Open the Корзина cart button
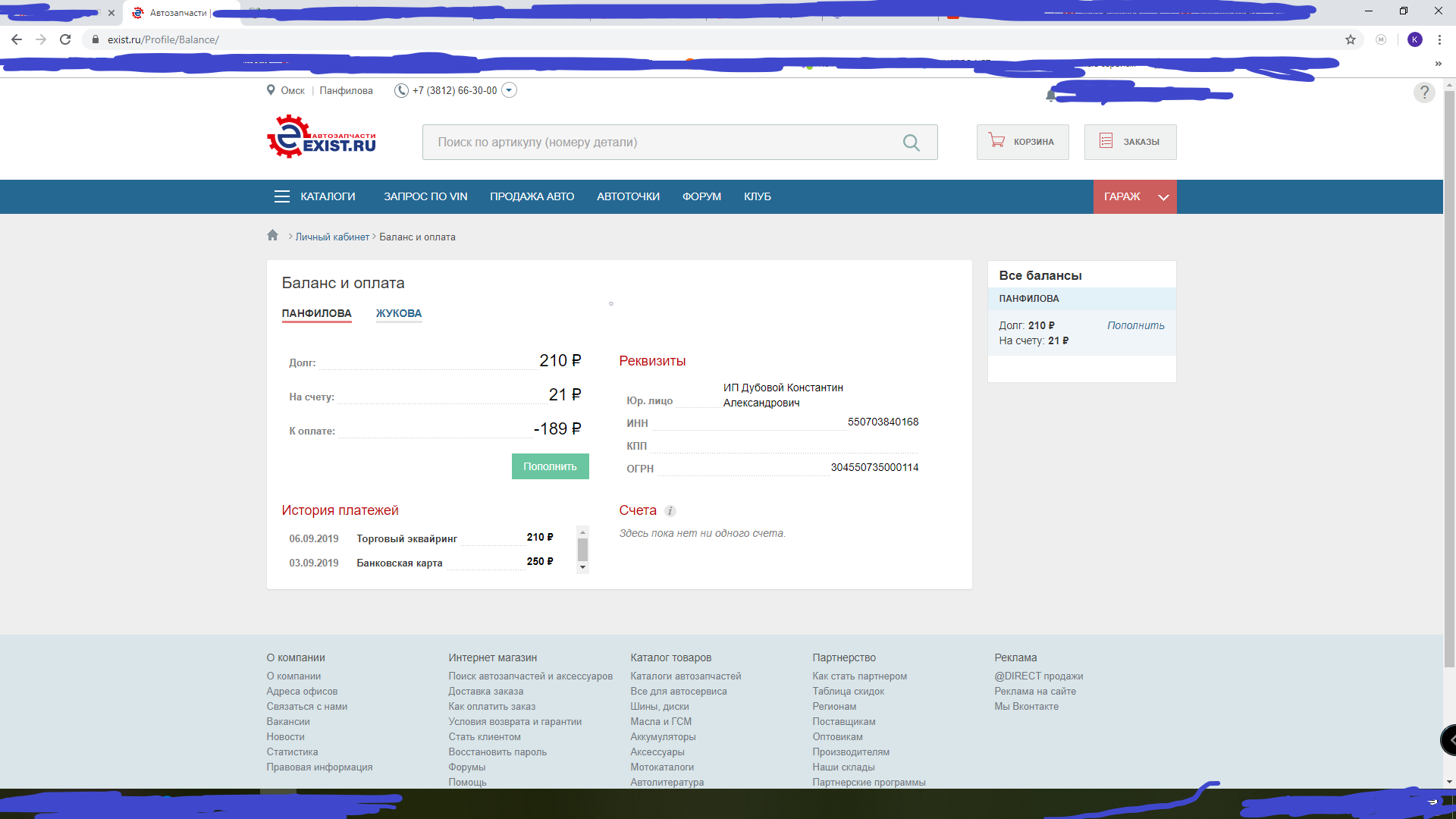This screenshot has height=819, width=1456. (x=1022, y=142)
